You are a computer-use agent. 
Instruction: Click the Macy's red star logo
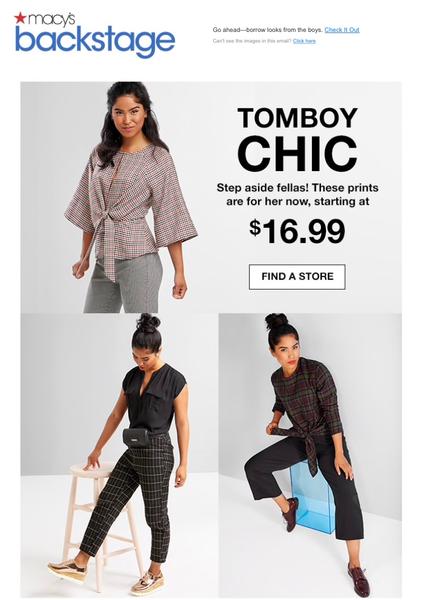point(19,17)
